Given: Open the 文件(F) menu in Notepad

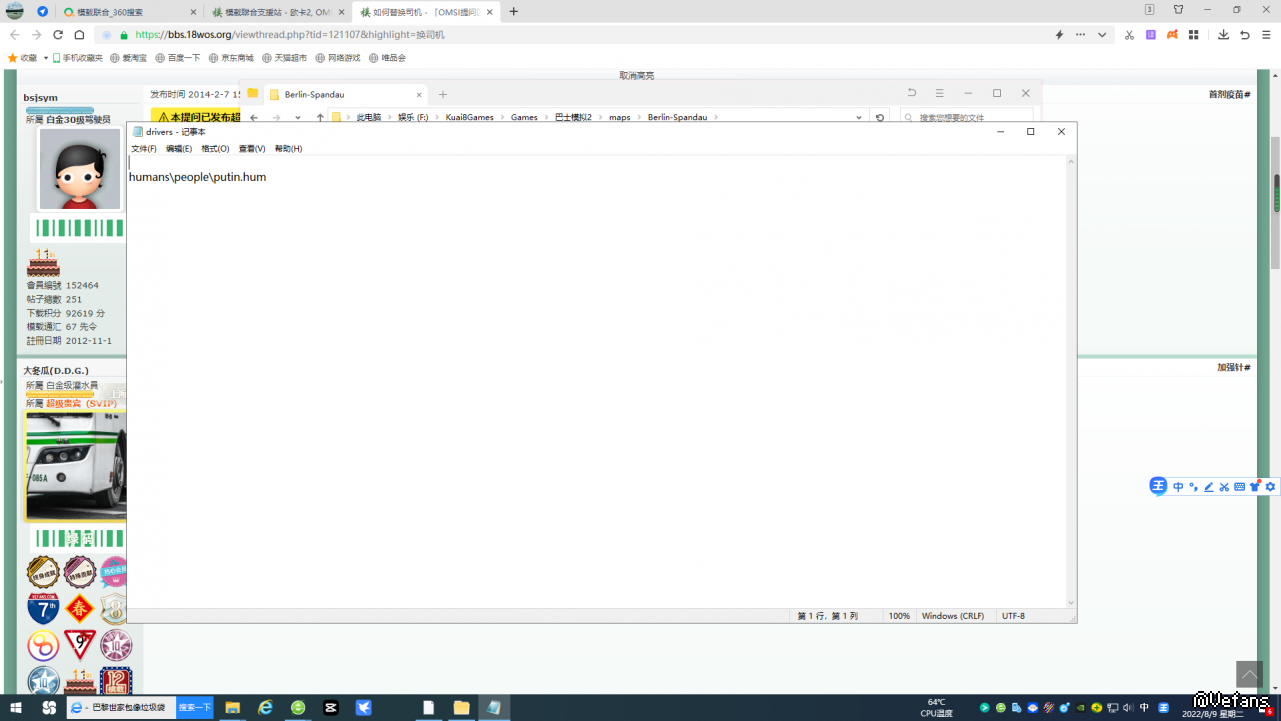Looking at the screenshot, I should tap(144, 149).
